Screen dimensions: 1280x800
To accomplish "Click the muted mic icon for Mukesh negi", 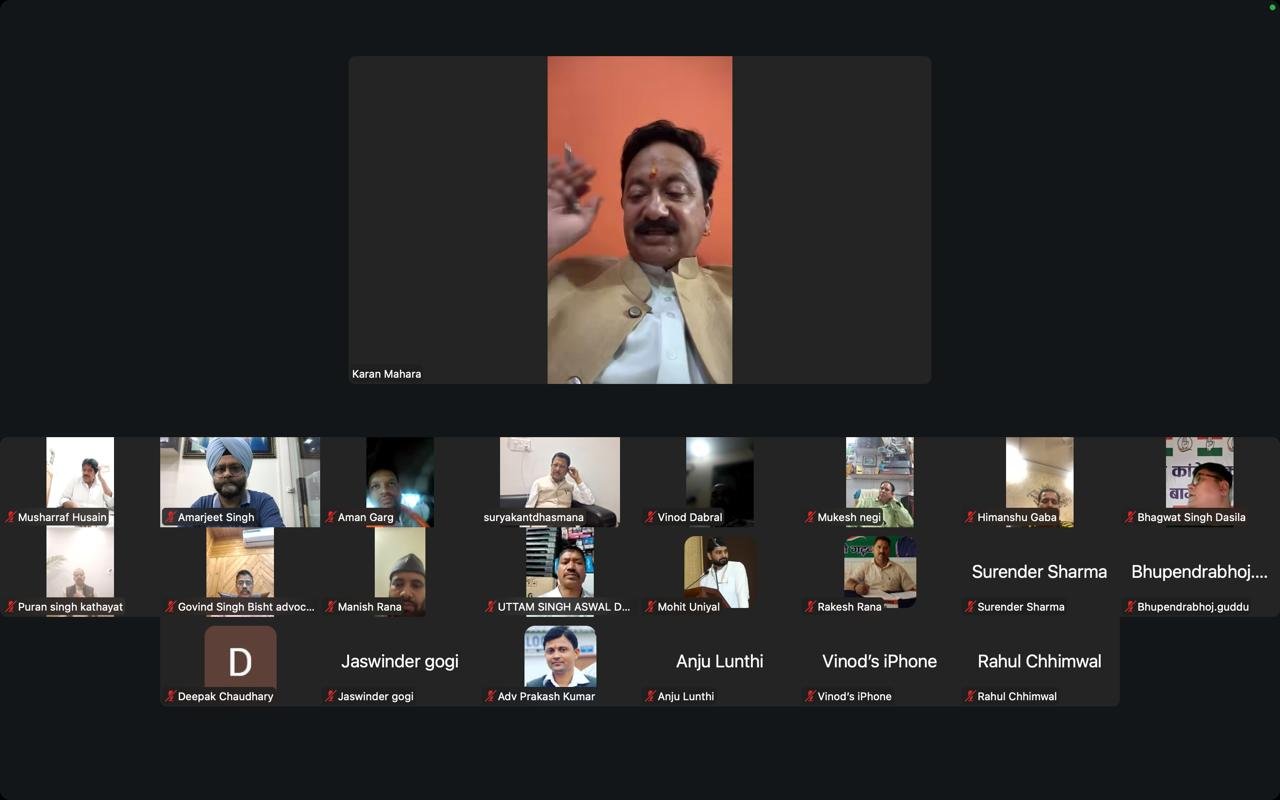I will tap(811, 517).
